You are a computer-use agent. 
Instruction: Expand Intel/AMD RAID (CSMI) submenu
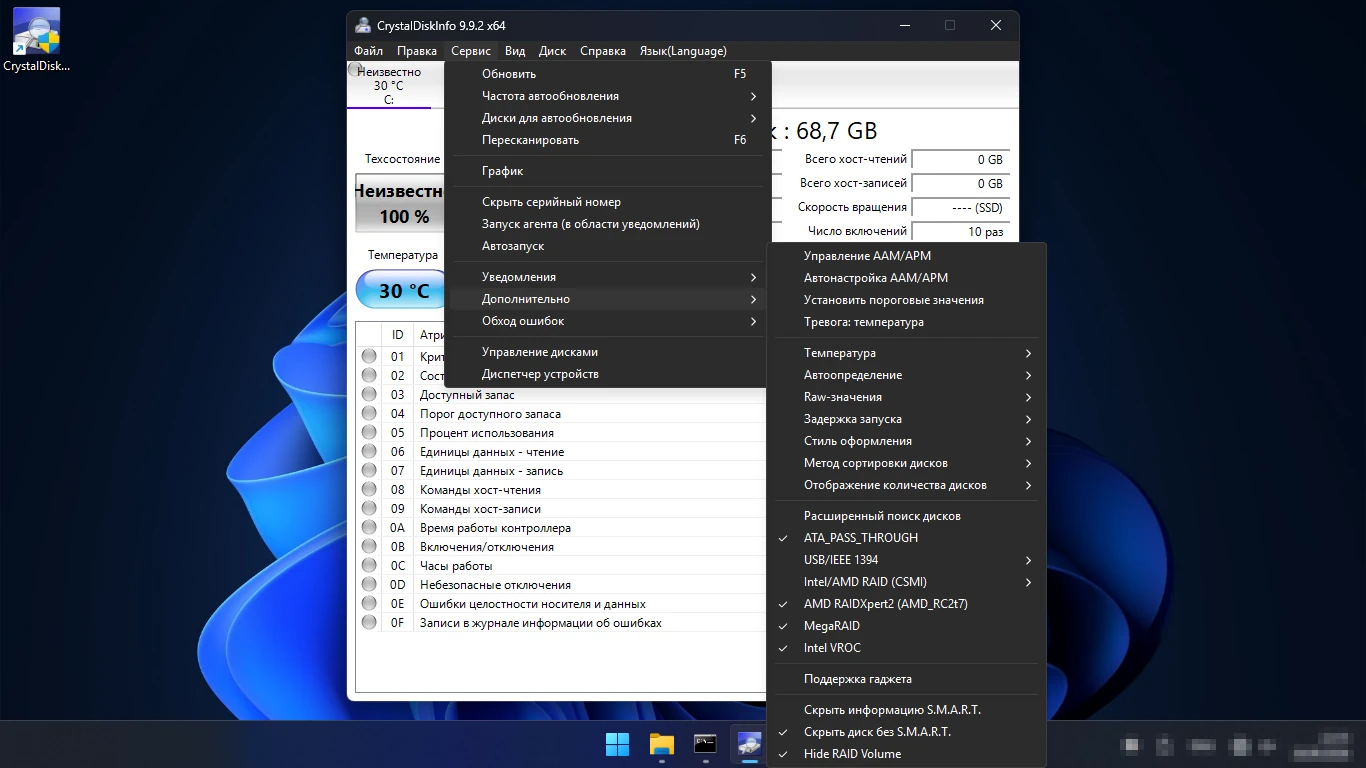click(906, 582)
